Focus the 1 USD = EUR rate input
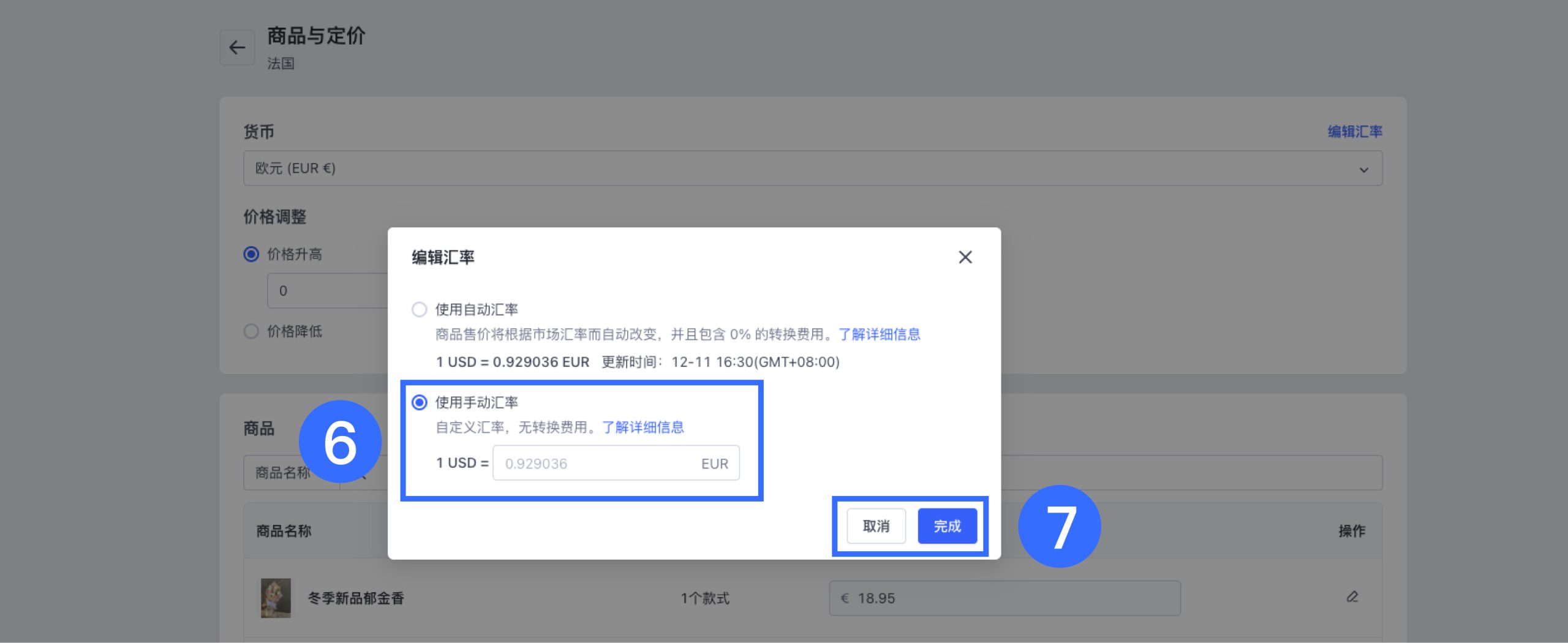Screen dimensions: 1568x643 (597, 464)
